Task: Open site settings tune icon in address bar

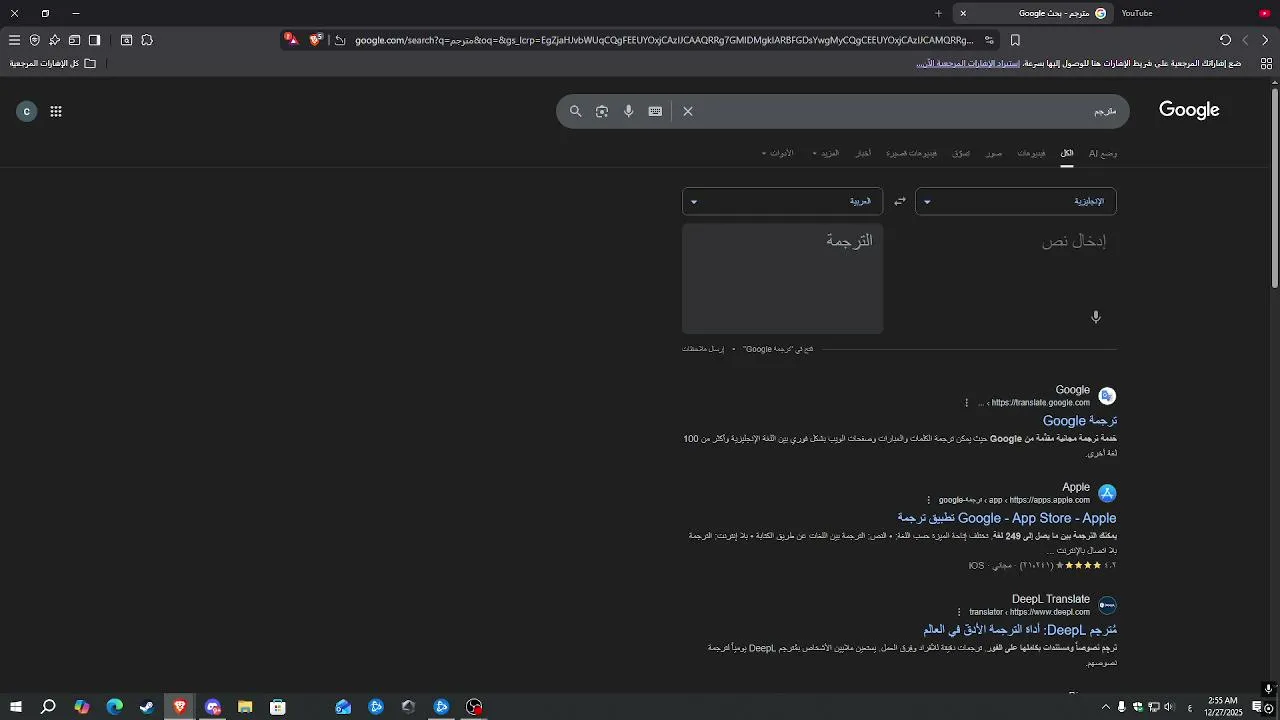Action: 989,40
